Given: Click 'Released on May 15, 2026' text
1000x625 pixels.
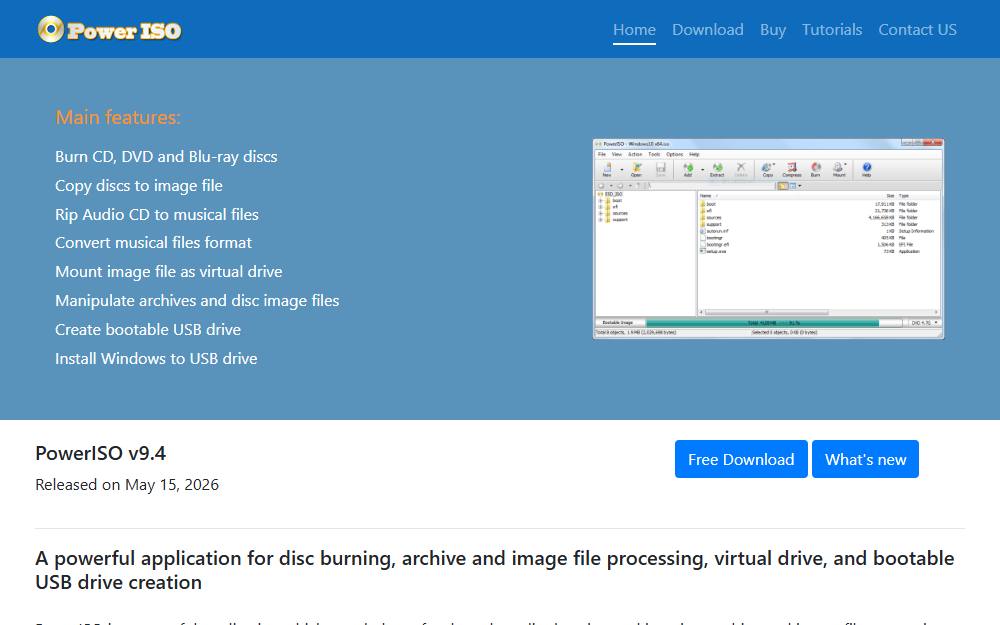Looking at the screenshot, I should pos(127,485).
